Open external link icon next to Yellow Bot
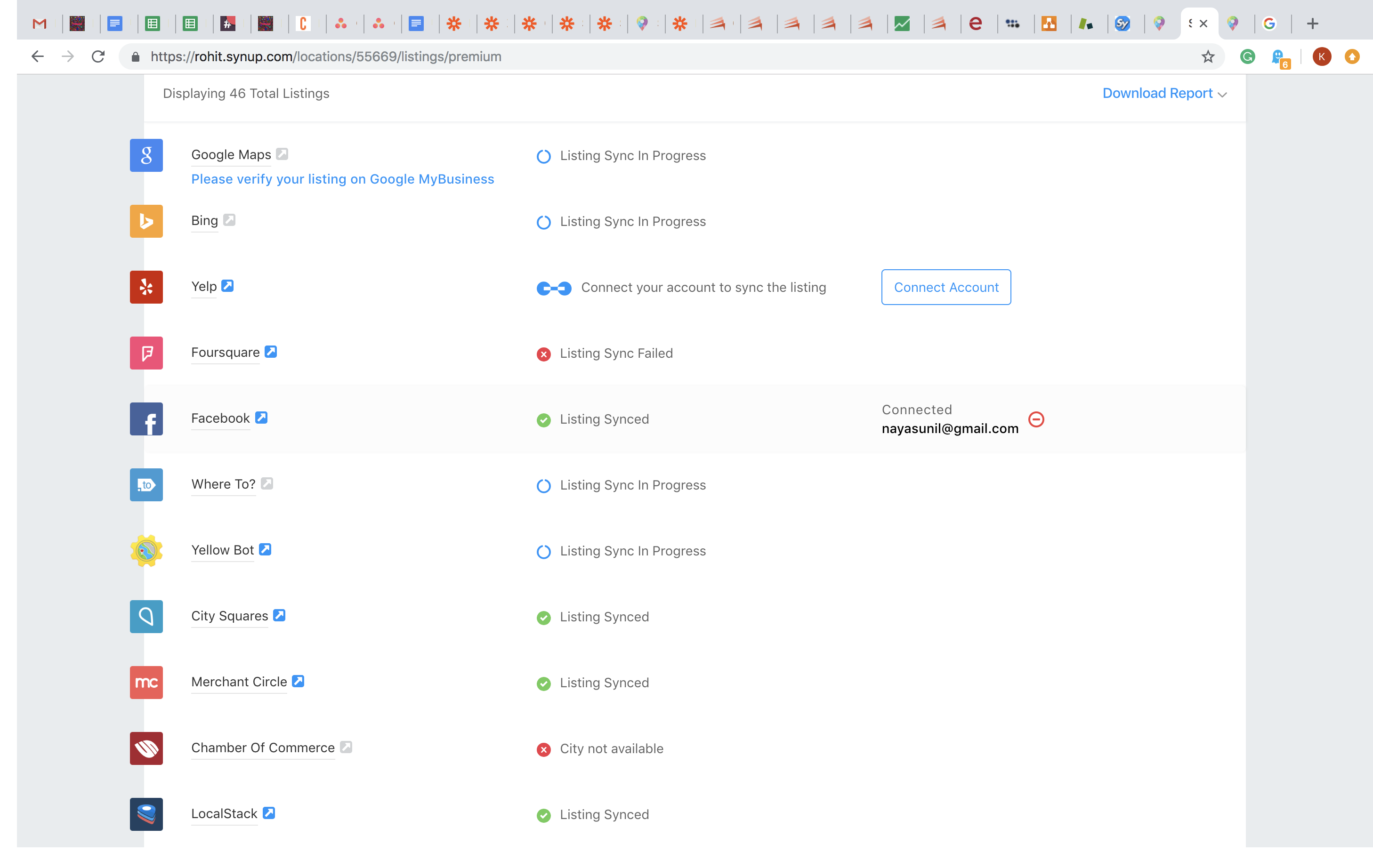Screen dimensions: 1373x868 coord(265,549)
